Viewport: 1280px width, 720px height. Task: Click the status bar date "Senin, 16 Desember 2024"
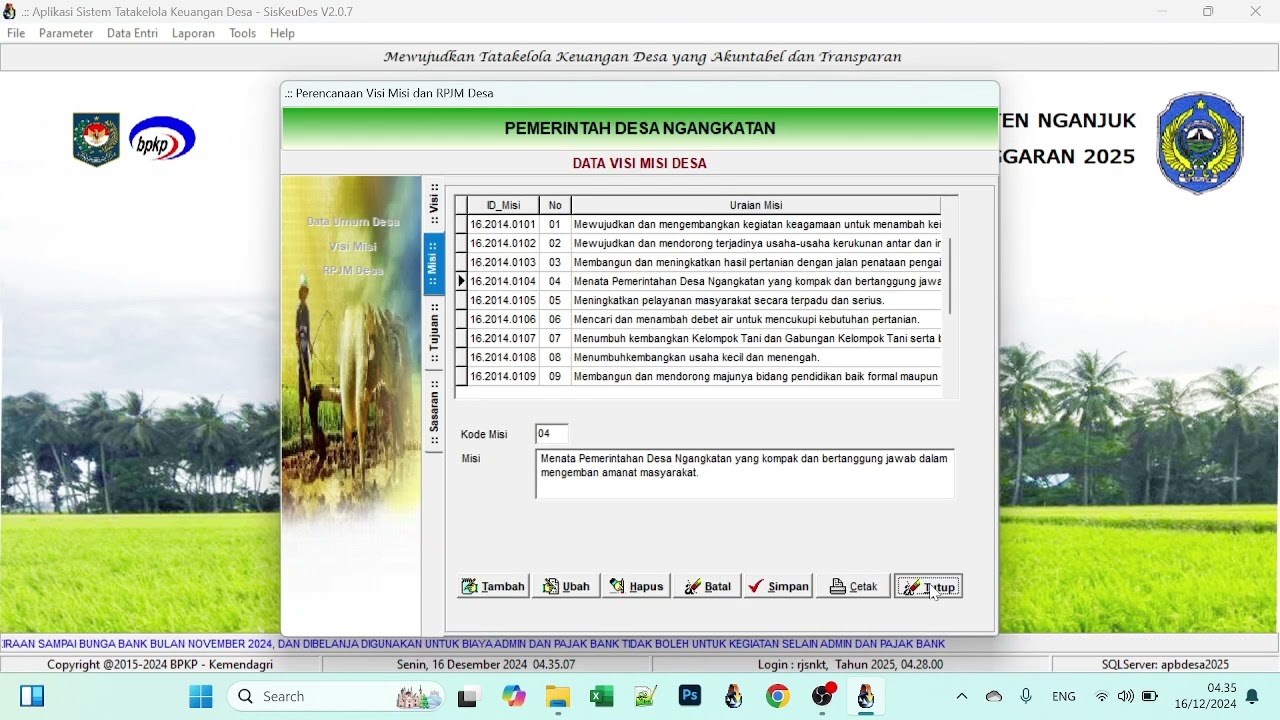tap(464, 665)
